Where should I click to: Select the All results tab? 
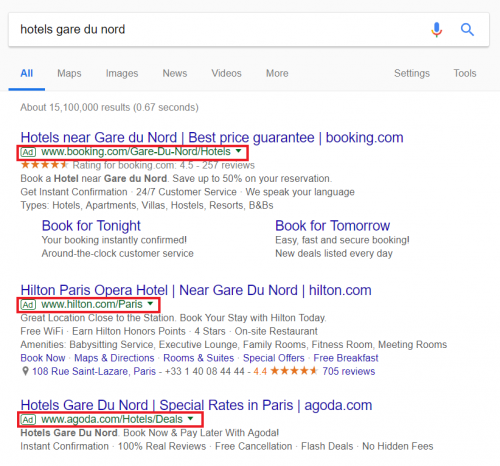click(x=27, y=73)
